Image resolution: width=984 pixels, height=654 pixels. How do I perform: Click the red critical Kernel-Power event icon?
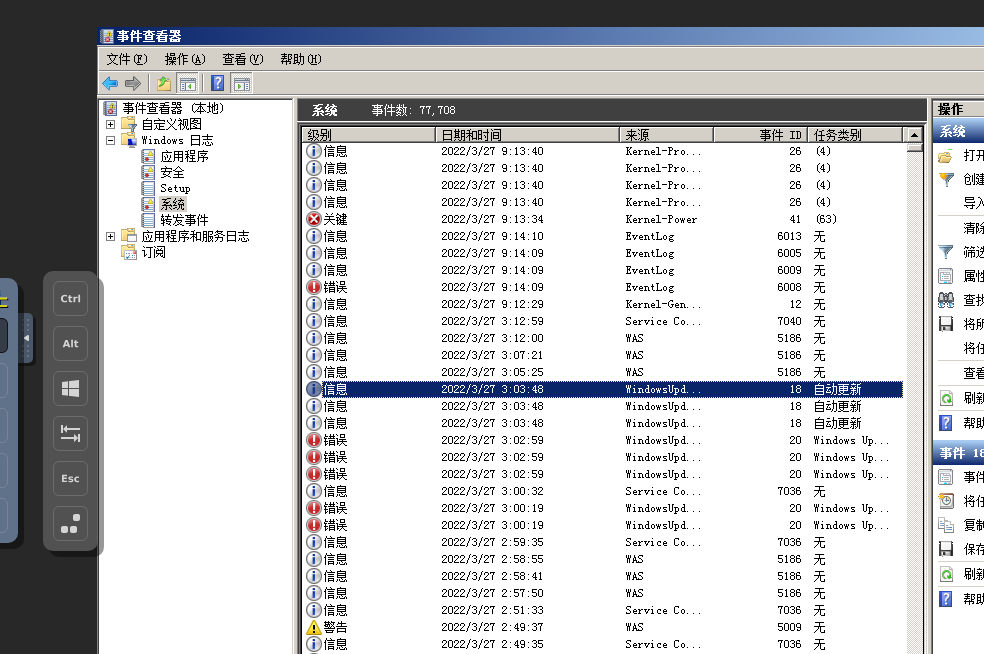314,219
